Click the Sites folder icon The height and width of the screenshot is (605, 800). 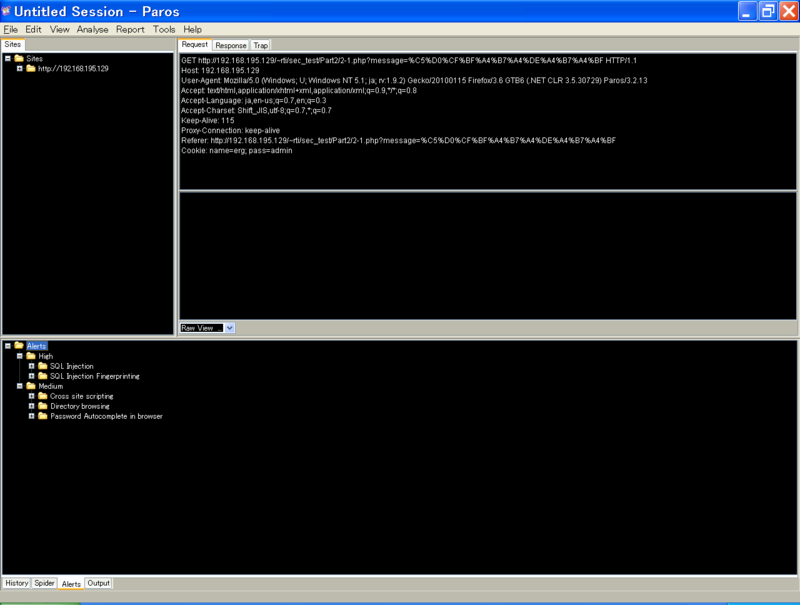pyautogui.click(x=19, y=58)
